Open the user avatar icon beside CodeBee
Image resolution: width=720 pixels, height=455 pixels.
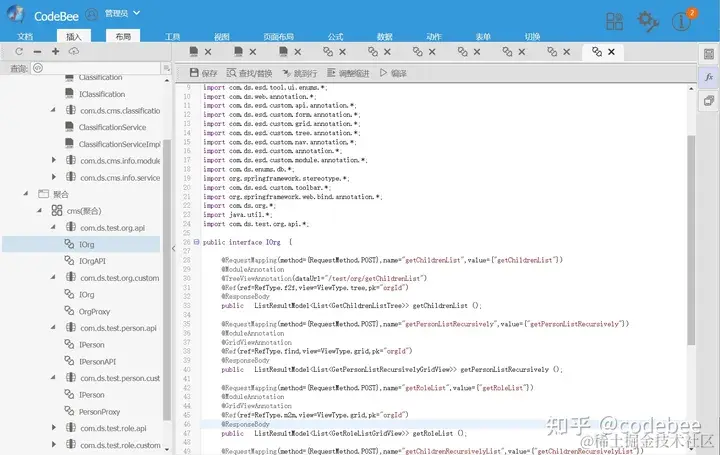[92, 15]
